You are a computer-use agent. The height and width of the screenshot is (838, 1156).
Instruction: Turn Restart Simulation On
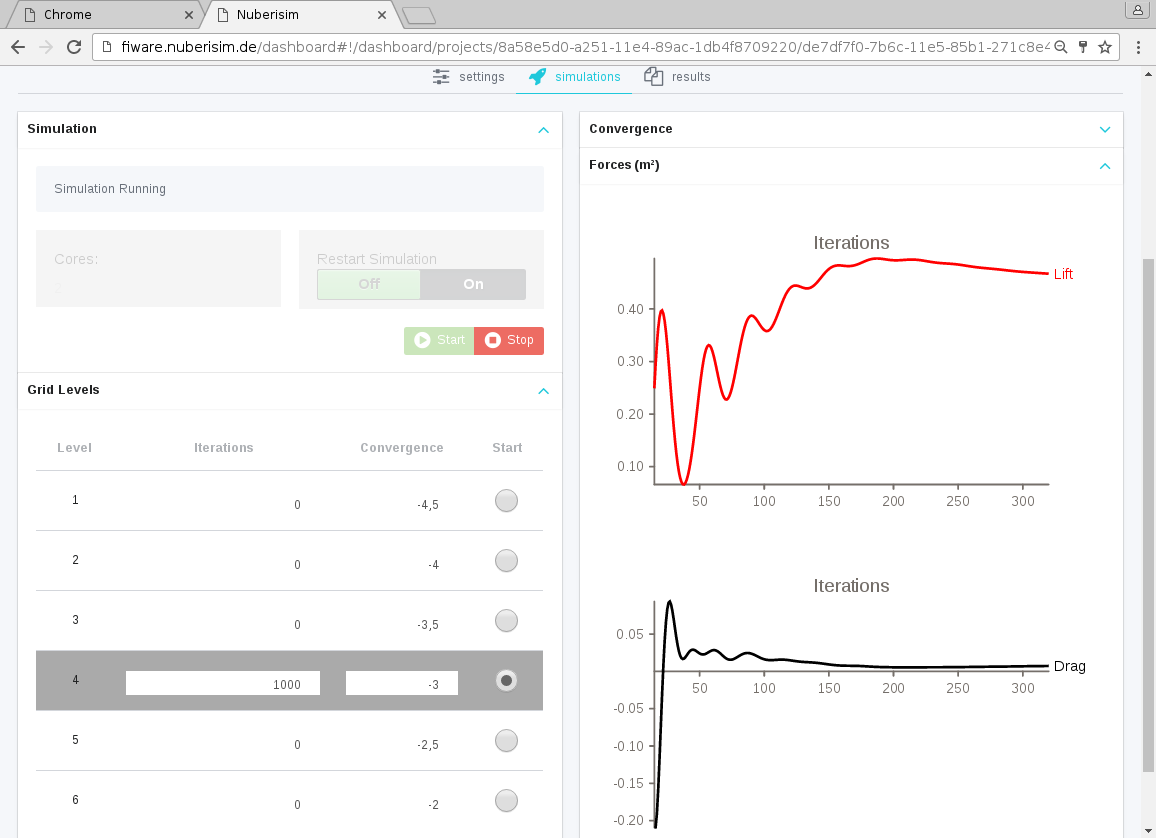pos(473,284)
